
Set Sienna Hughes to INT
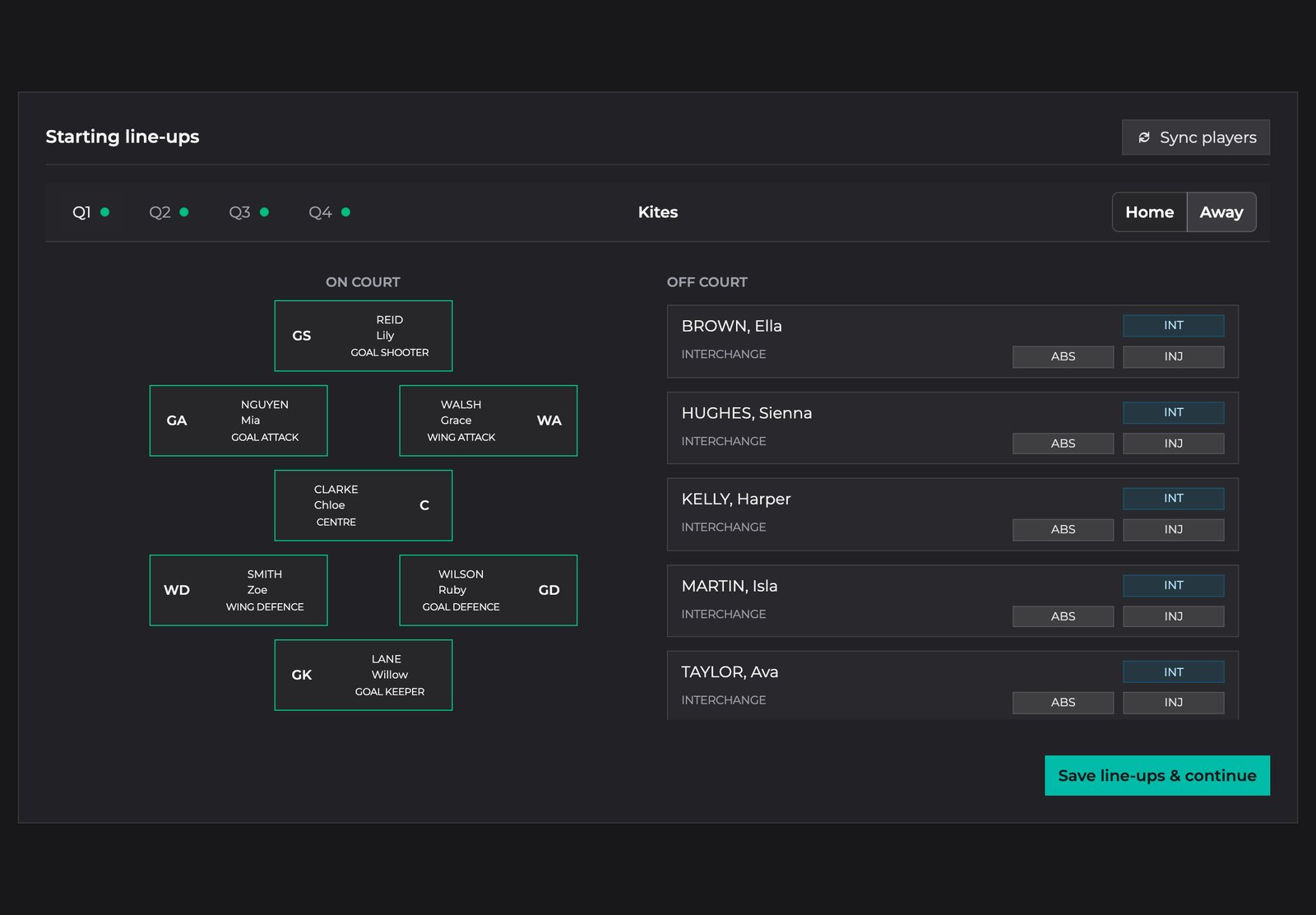1174,412
